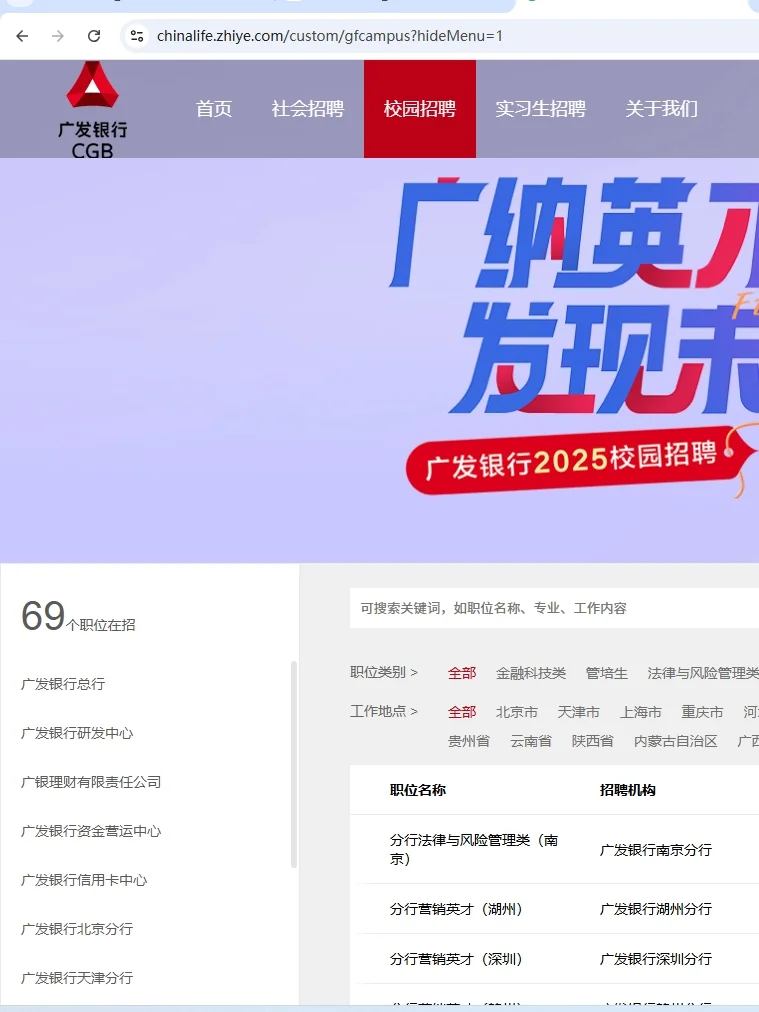The height and width of the screenshot is (1012, 759).
Task: Select 广发银行研发中心 in the sidebar
Action: click(x=77, y=733)
